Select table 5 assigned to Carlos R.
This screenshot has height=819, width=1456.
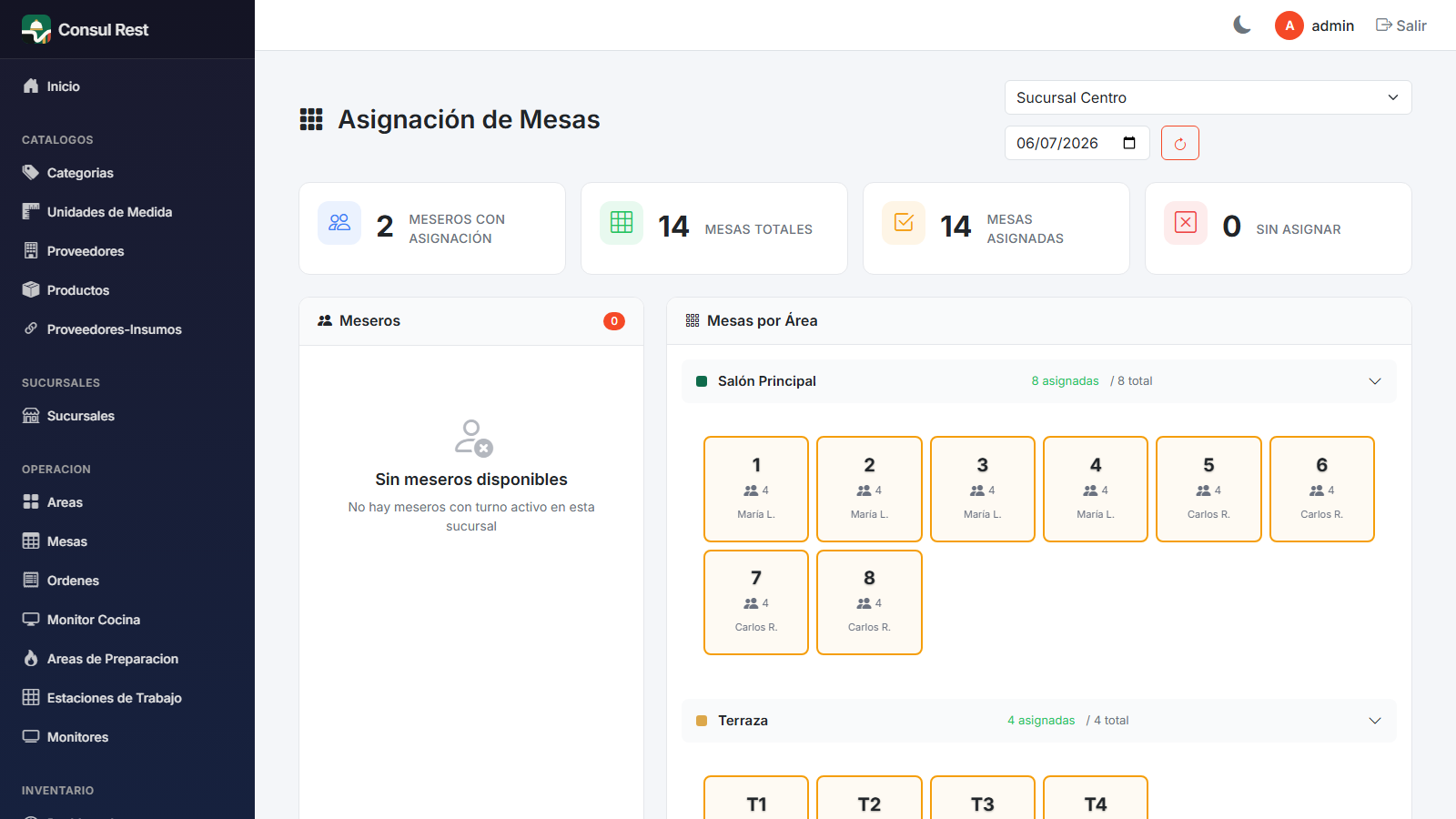coord(1208,489)
